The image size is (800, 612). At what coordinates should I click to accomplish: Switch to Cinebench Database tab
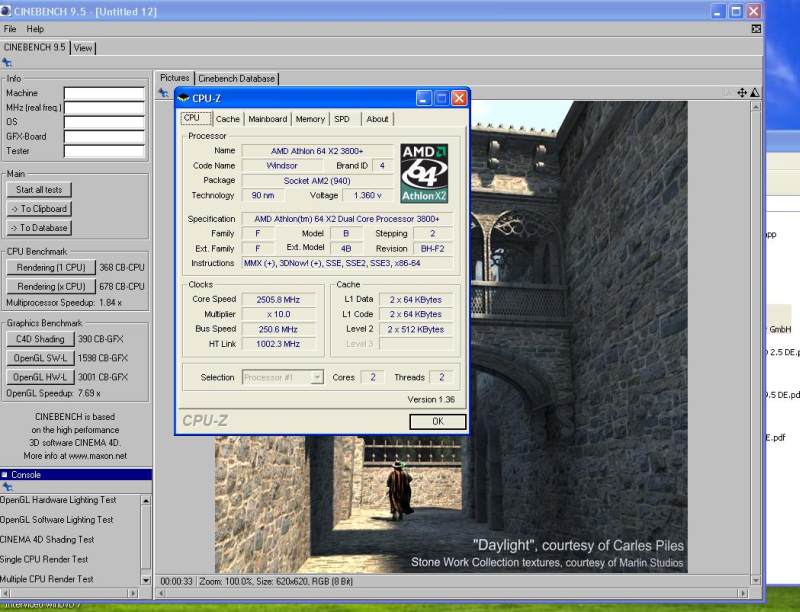click(236, 79)
